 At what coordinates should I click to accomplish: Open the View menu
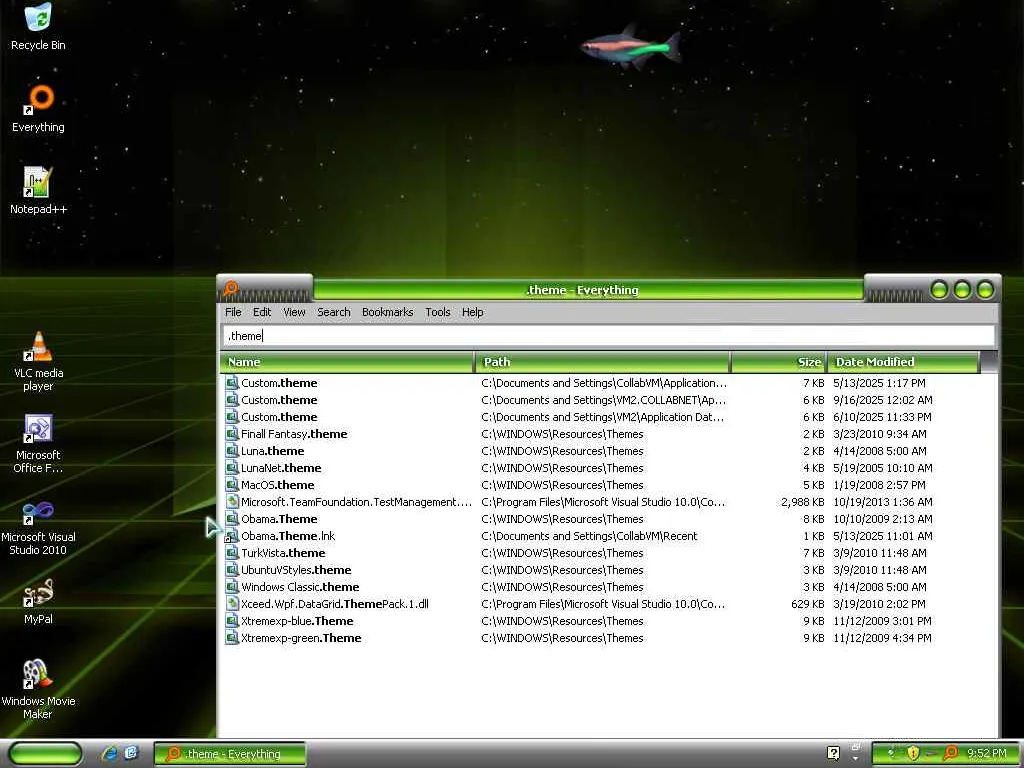294,312
